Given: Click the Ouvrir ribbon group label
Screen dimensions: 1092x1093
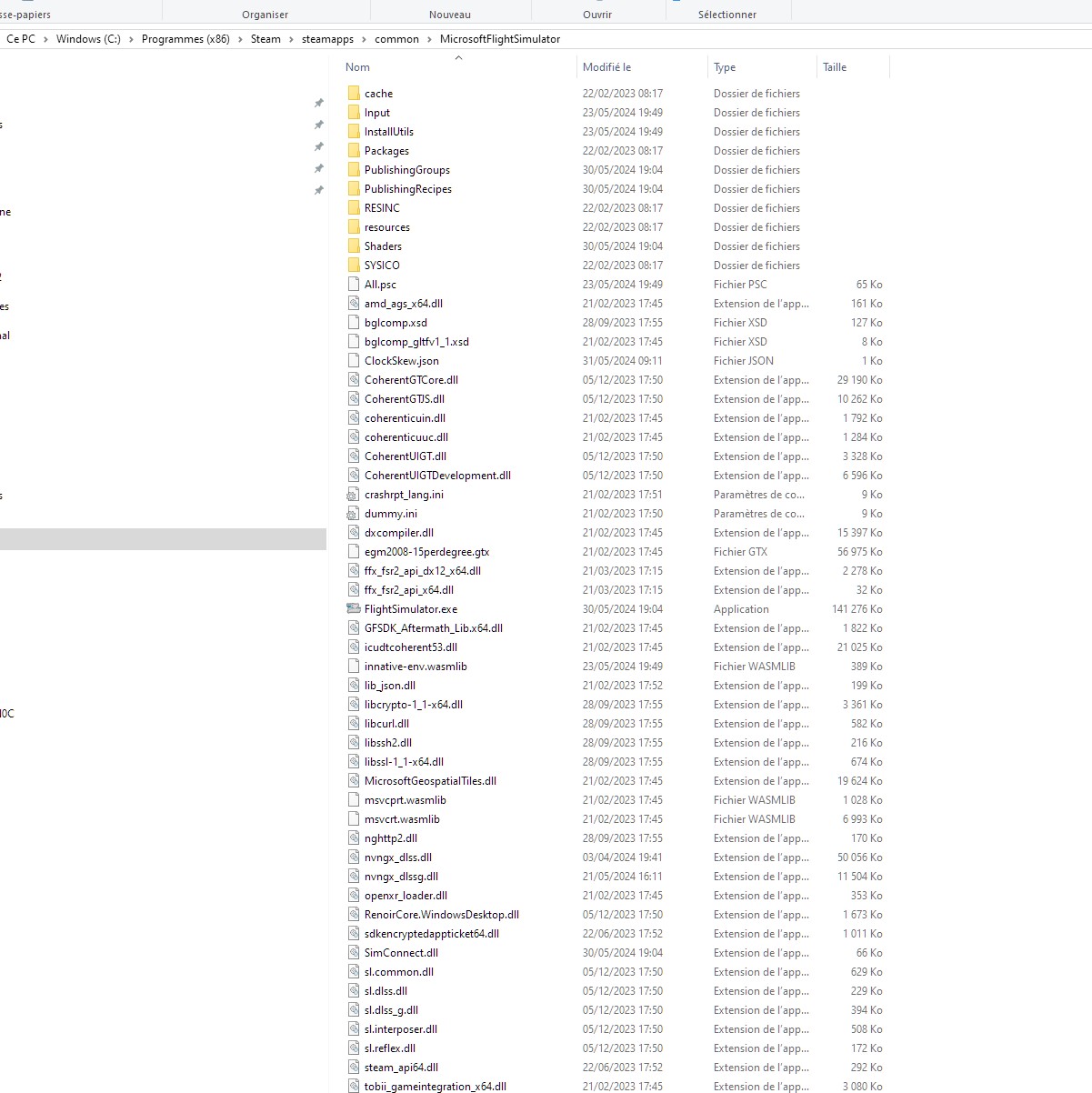Looking at the screenshot, I should point(597,15).
